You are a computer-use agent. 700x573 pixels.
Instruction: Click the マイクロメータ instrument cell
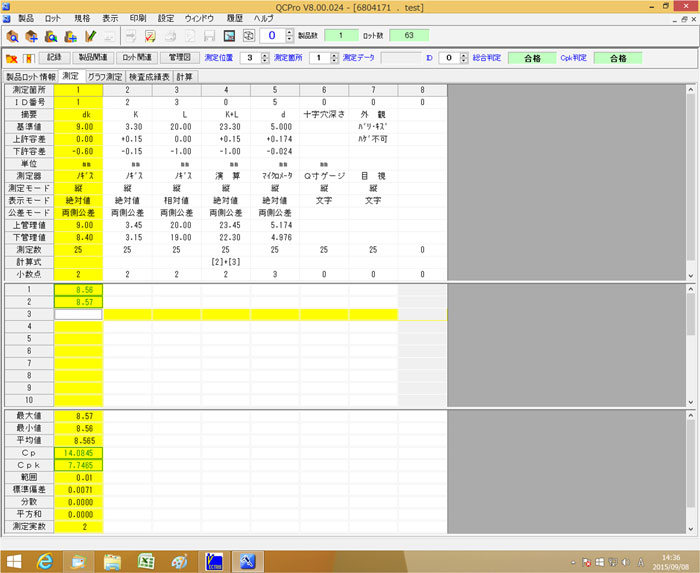[x=275, y=176]
